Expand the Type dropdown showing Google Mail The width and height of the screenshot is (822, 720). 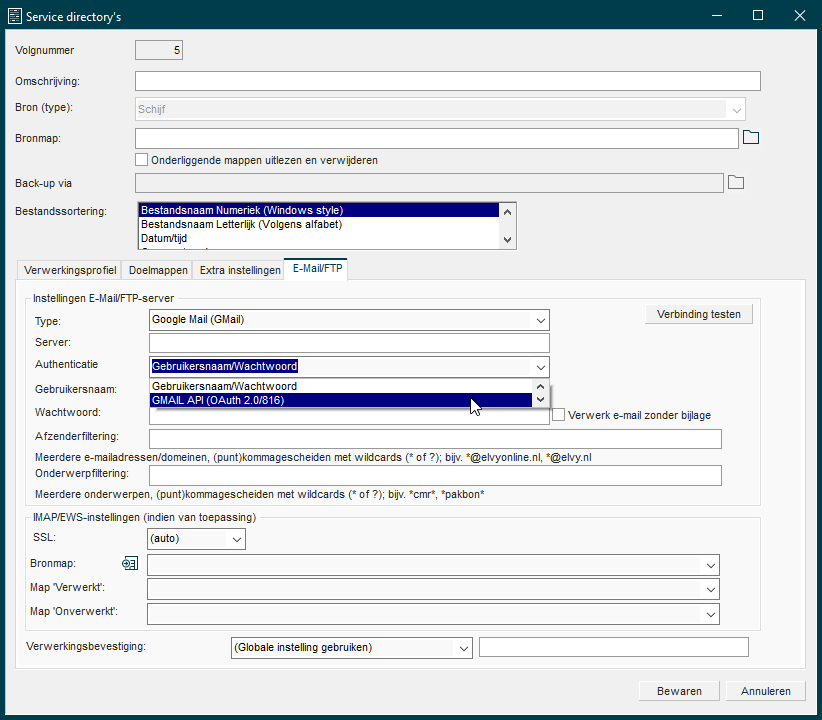[540, 320]
